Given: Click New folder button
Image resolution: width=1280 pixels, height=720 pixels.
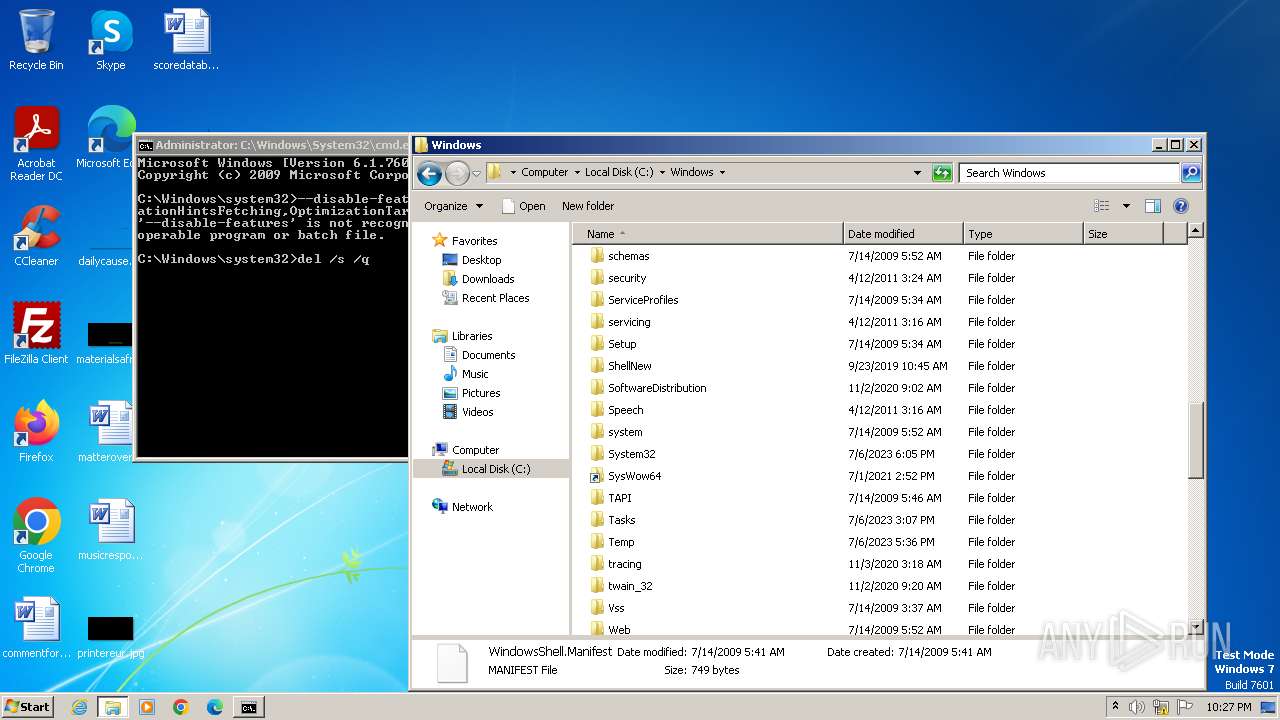Looking at the screenshot, I should (x=588, y=206).
